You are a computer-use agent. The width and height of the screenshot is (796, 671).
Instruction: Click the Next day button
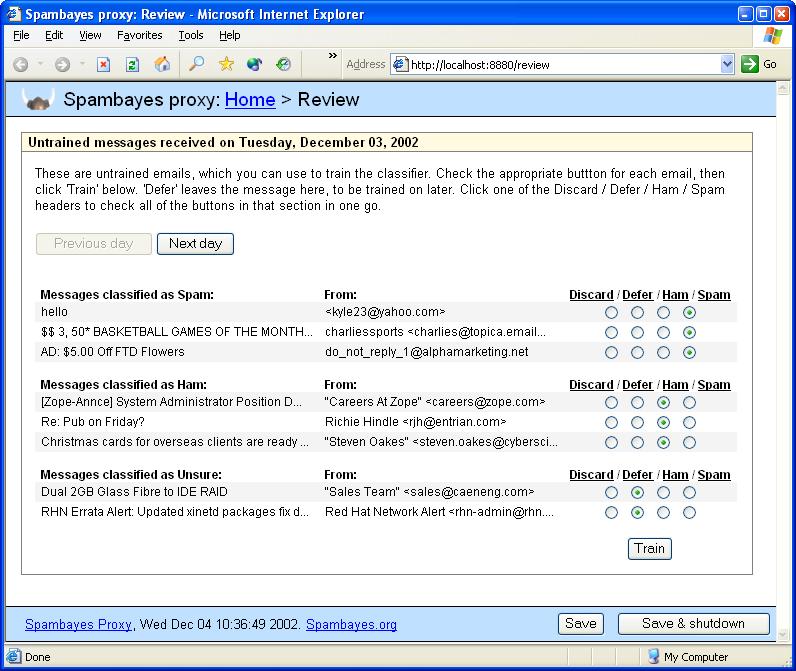tap(195, 244)
